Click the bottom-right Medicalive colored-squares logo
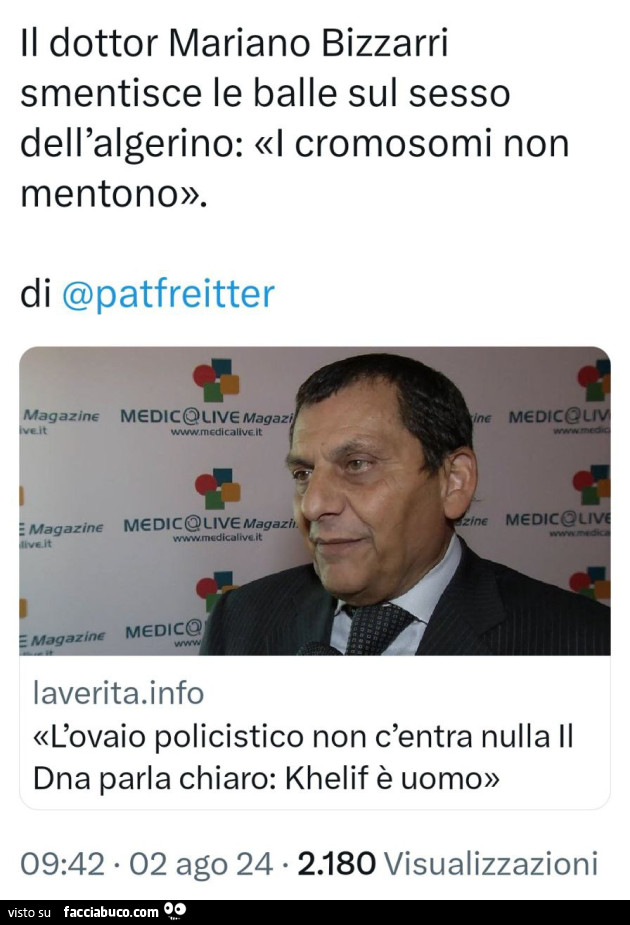This screenshot has height=925, width=630. tap(590, 583)
